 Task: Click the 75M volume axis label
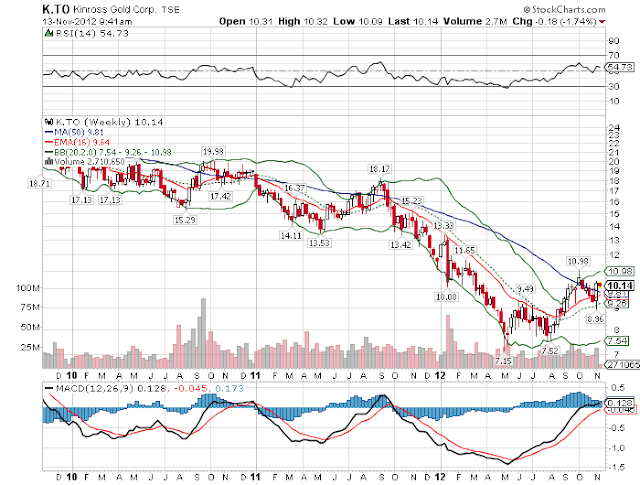tap(30, 307)
